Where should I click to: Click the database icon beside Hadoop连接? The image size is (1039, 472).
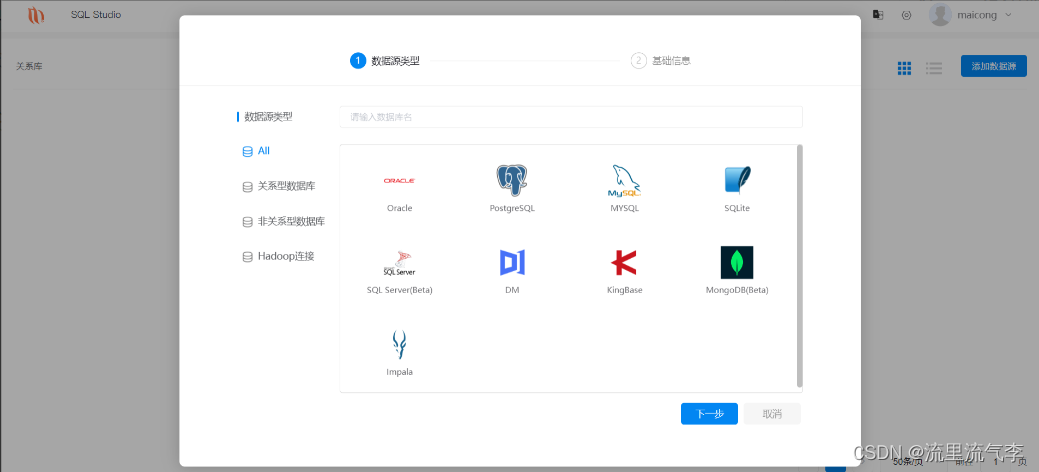(x=247, y=257)
